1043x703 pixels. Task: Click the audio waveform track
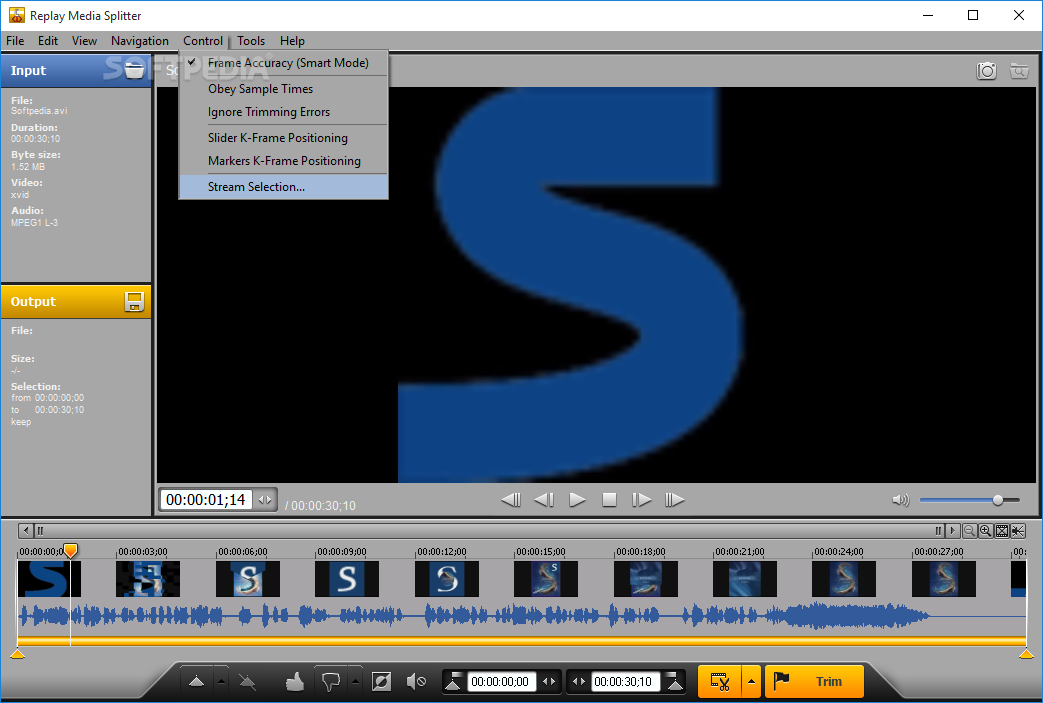[x=522, y=616]
